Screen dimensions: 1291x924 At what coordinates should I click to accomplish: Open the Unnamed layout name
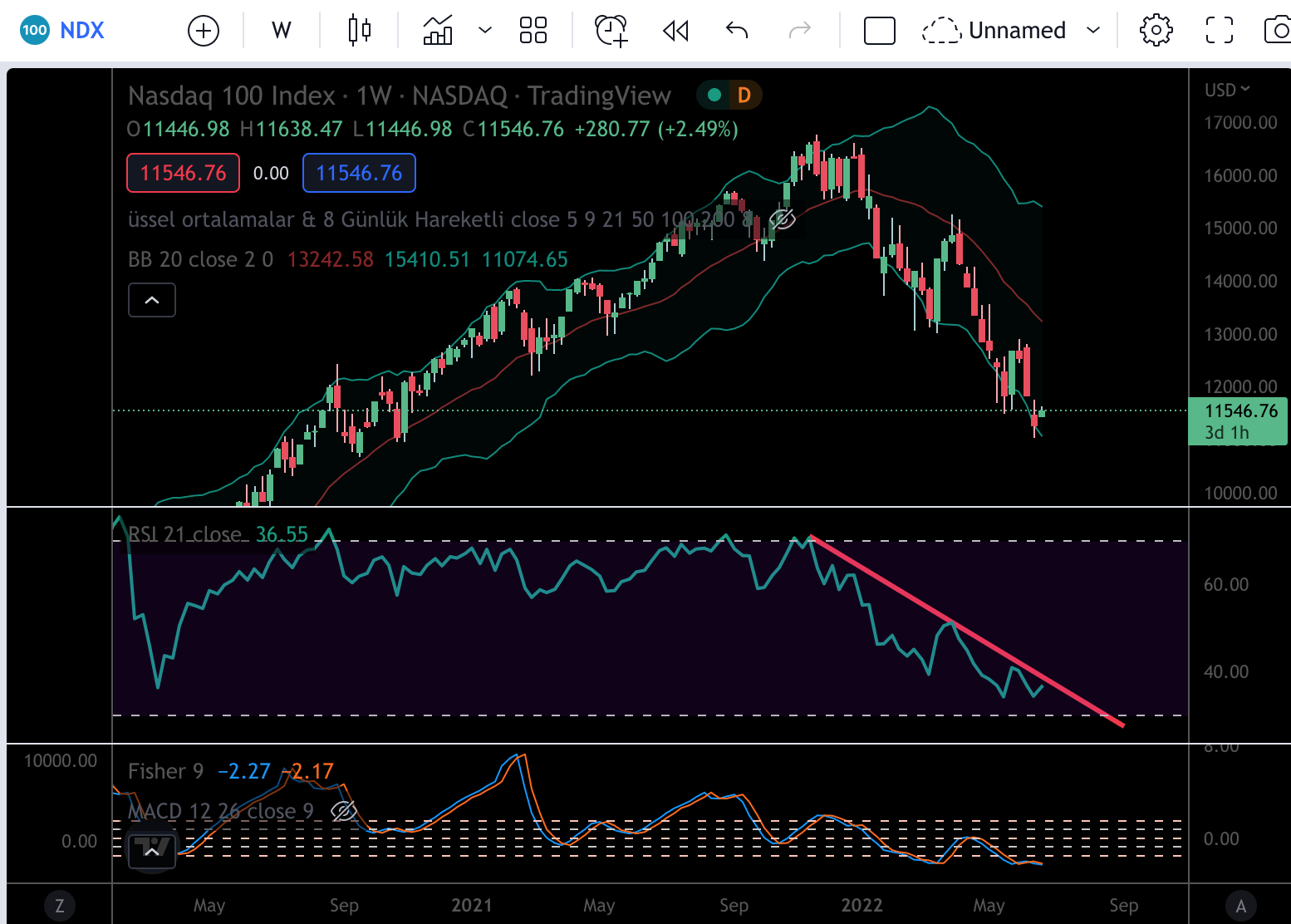pos(1017,31)
